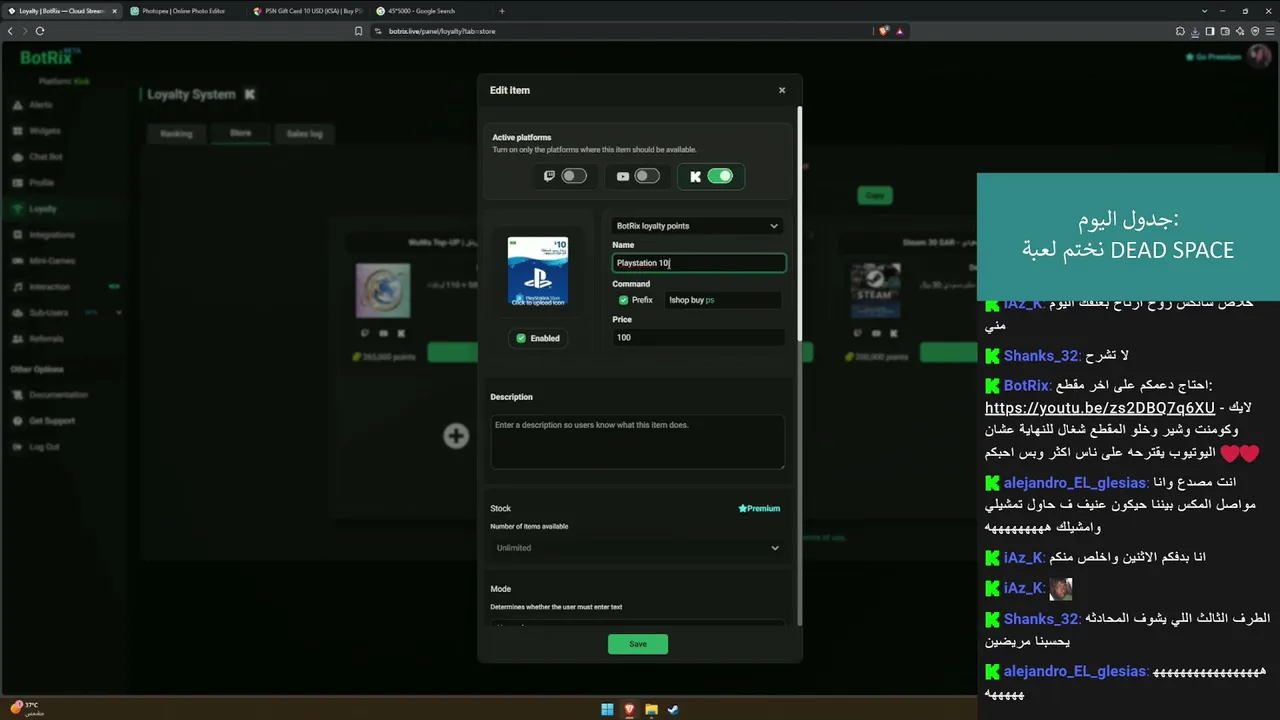Open Loyalty in the sidebar
The image size is (1280, 720).
point(42,209)
